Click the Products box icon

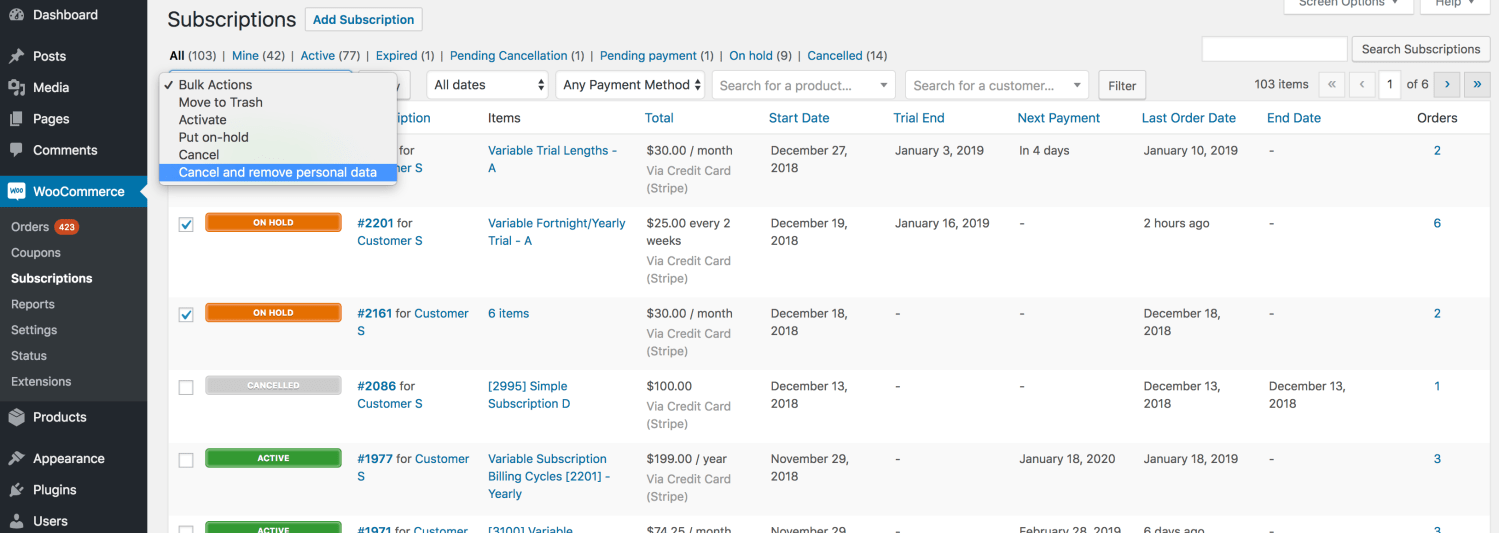(17, 417)
